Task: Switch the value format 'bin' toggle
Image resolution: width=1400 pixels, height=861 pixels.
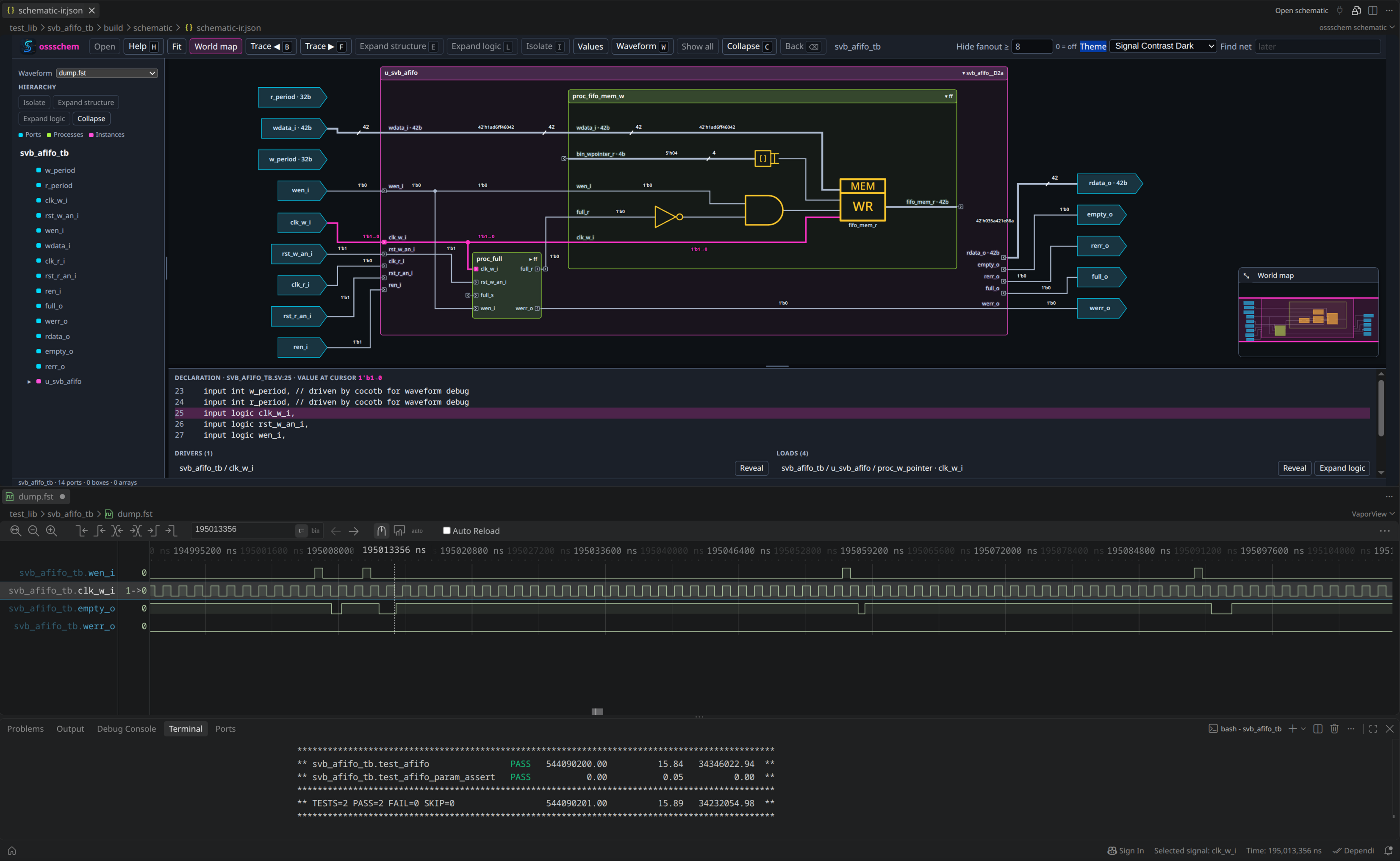Action: (x=315, y=531)
